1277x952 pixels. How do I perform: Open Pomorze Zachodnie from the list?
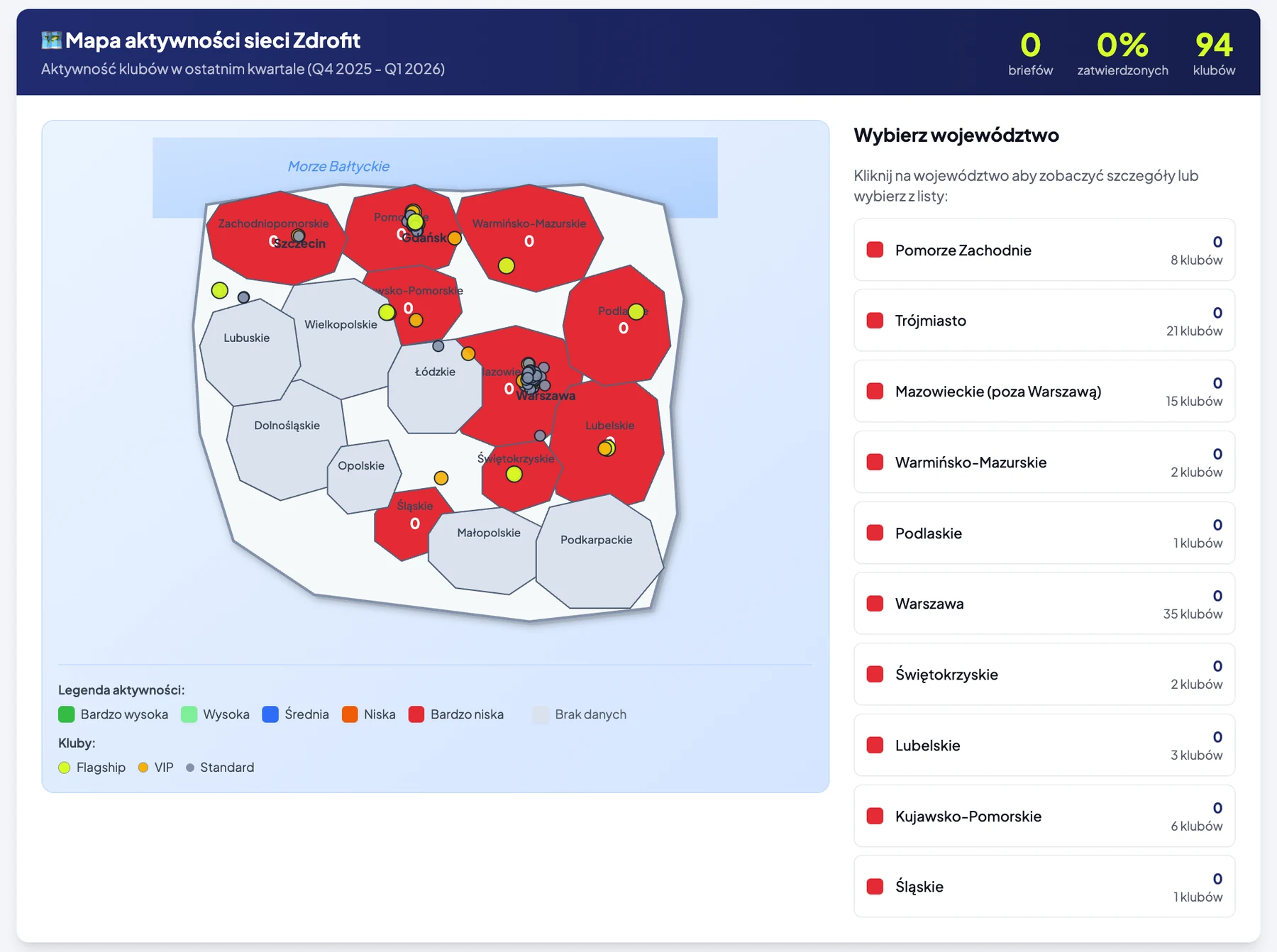point(1044,250)
